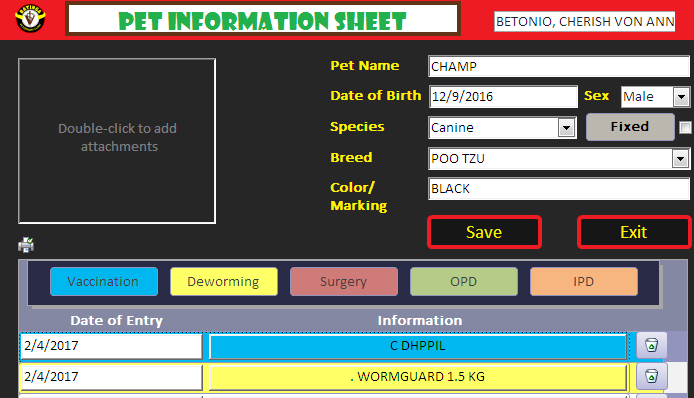694x398 pixels.
Task: Expand the Species dropdown list
Action: tap(566, 128)
